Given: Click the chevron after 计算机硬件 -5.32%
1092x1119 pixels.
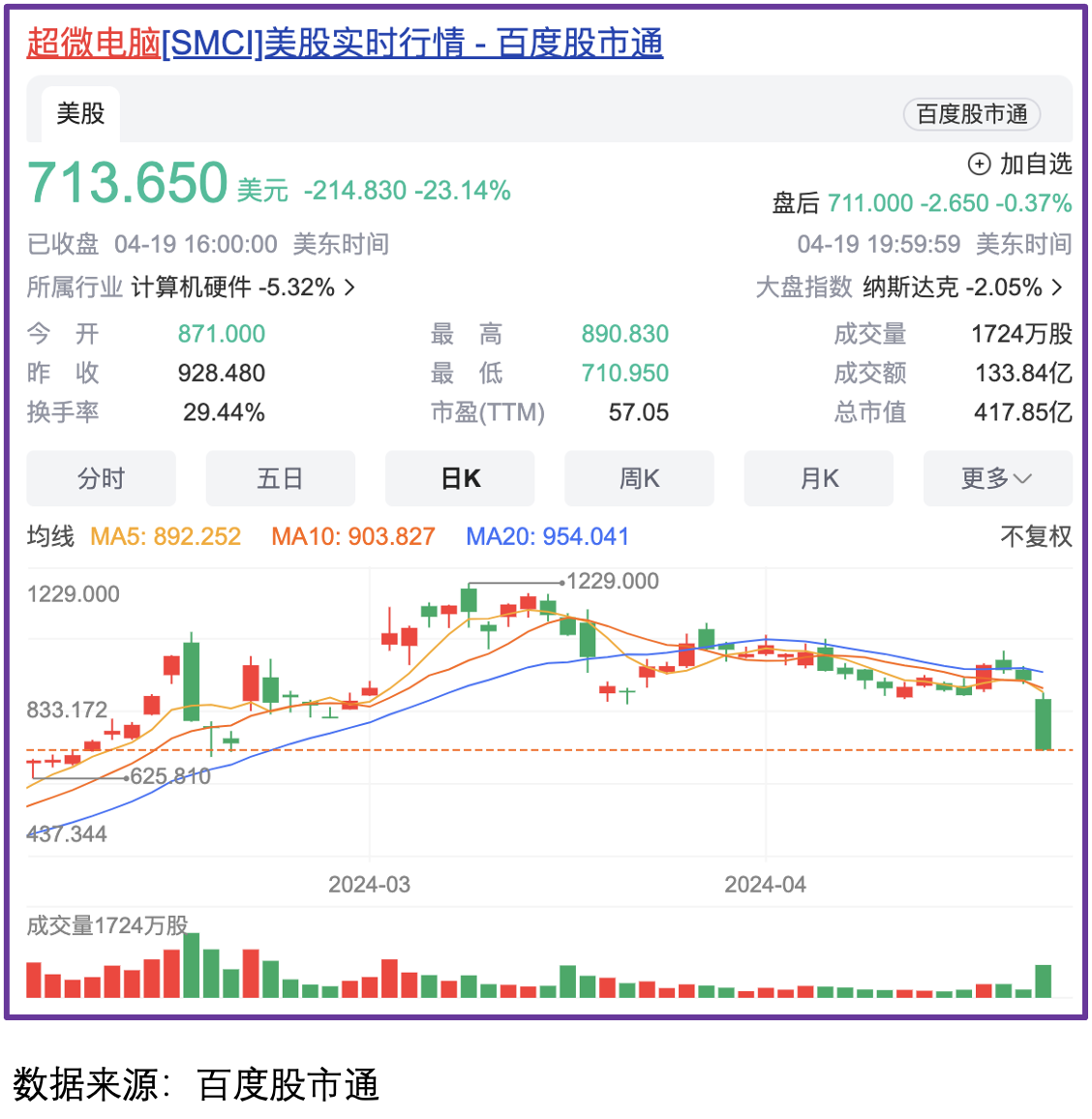Looking at the screenshot, I should click(x=349, y=287).
